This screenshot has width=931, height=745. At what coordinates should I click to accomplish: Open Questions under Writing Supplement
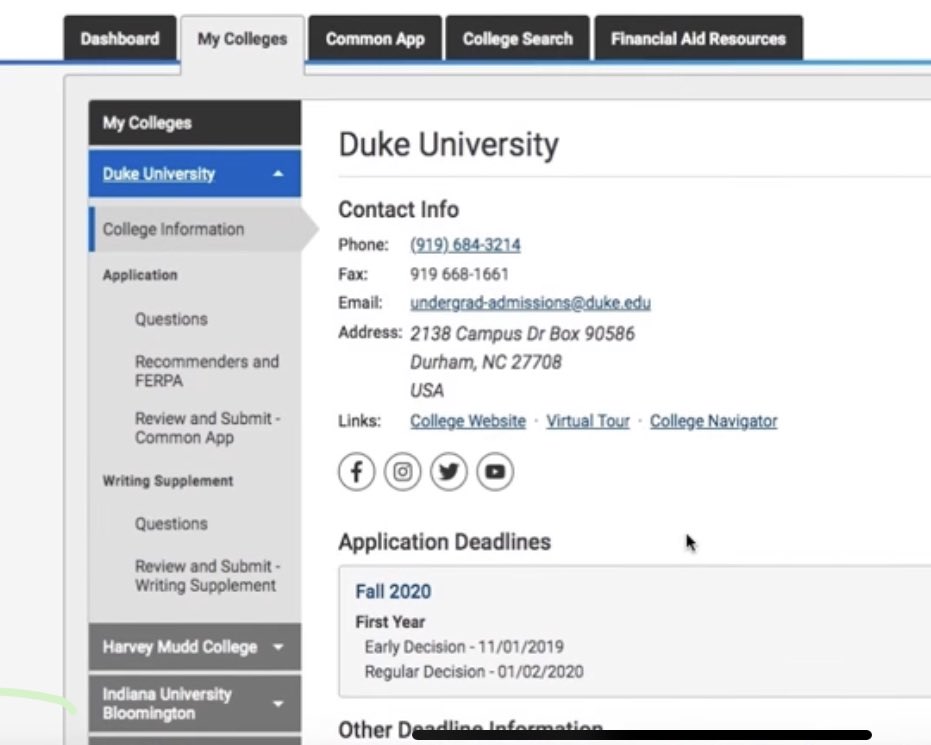[x=171, y=524]
